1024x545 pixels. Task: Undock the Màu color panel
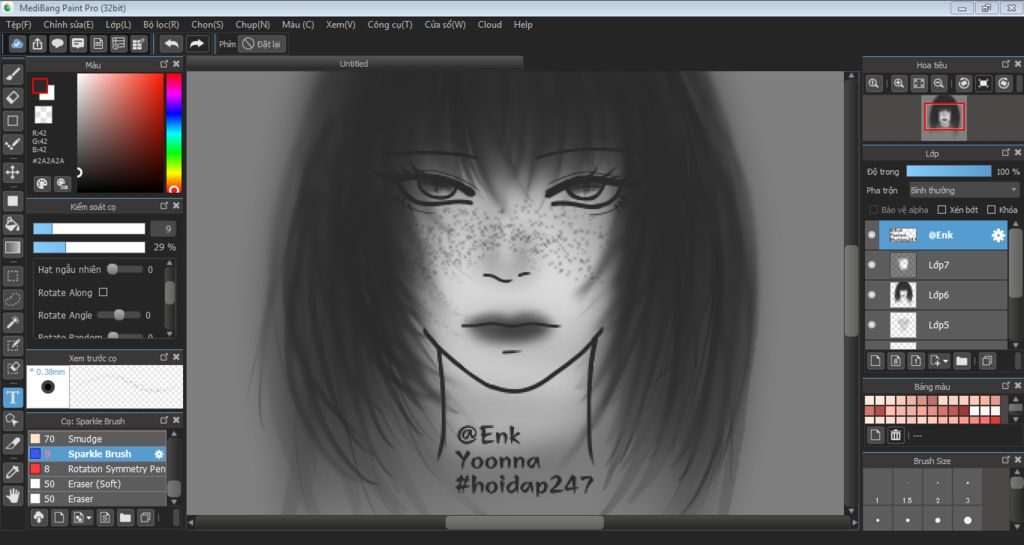point(164,64)
